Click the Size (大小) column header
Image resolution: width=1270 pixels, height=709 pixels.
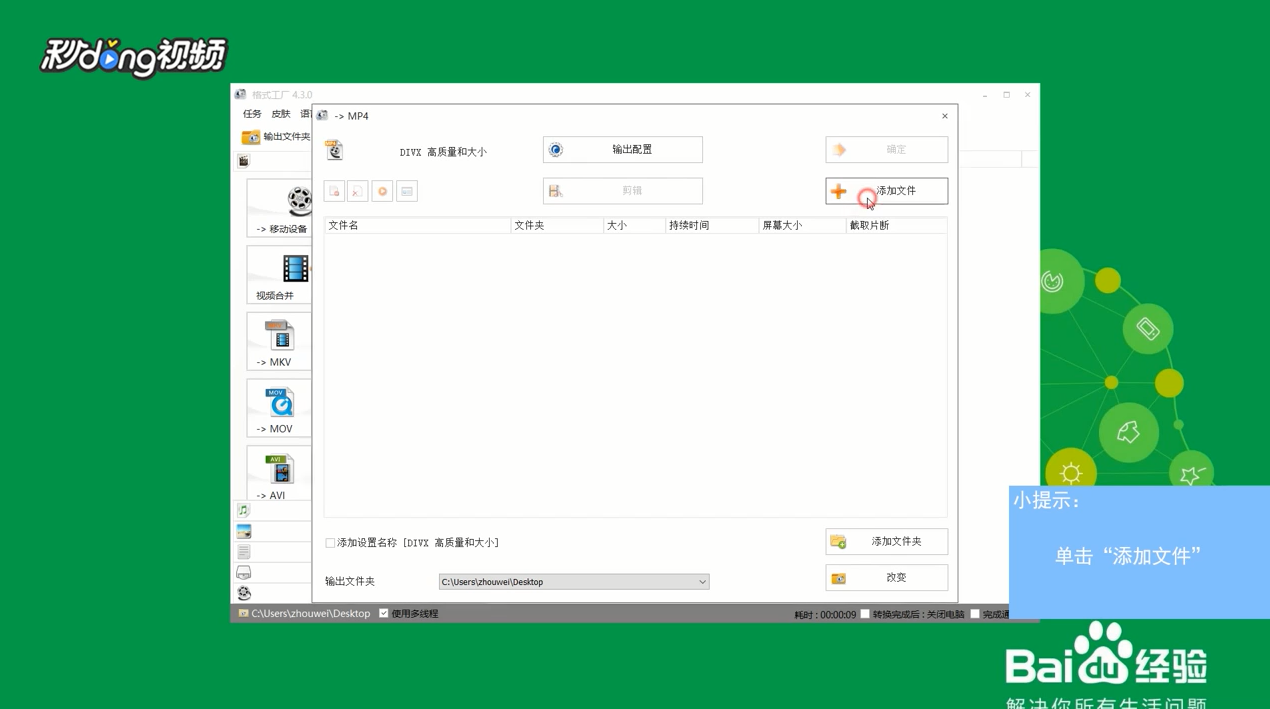634,226
